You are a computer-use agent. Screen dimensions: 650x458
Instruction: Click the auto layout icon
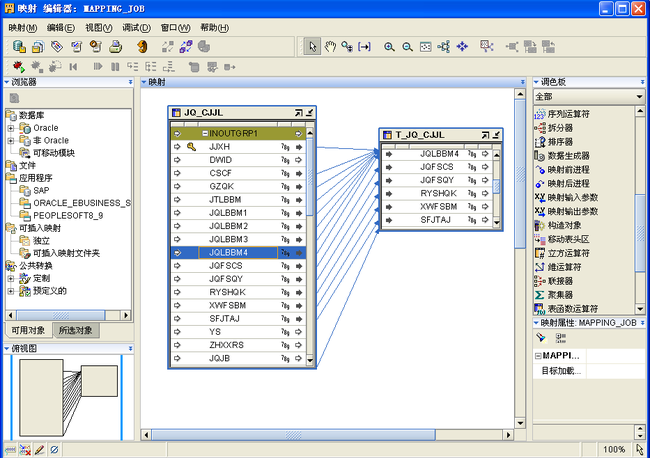(x=444, y=46)
